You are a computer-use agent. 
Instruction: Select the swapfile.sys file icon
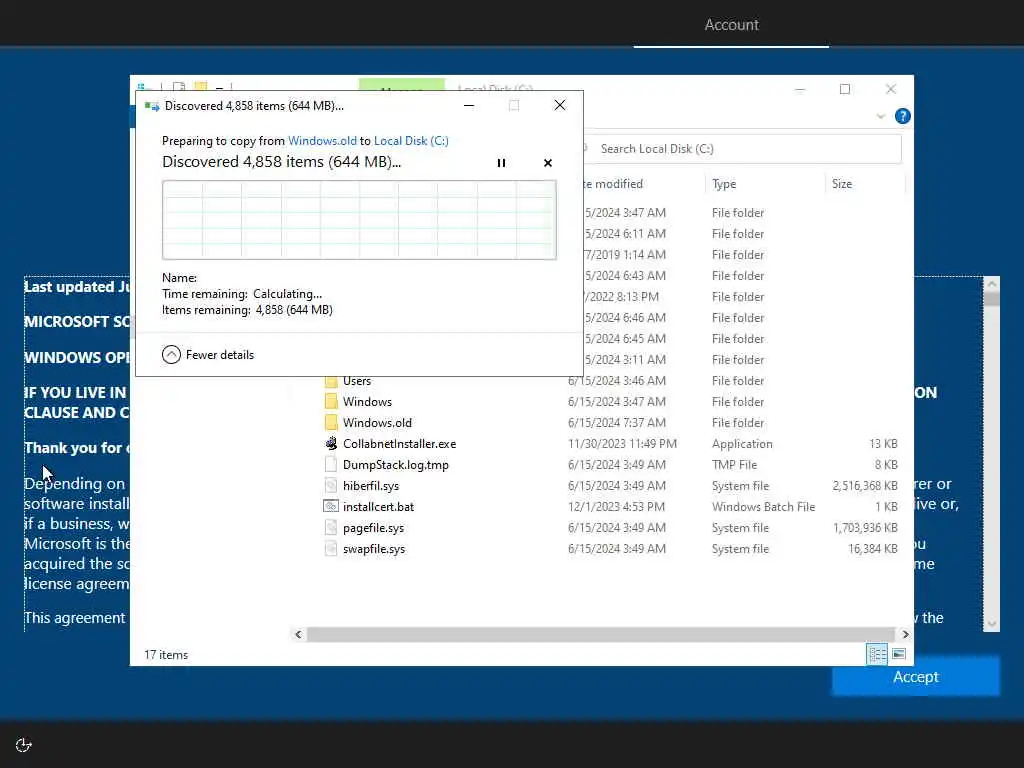331,549
